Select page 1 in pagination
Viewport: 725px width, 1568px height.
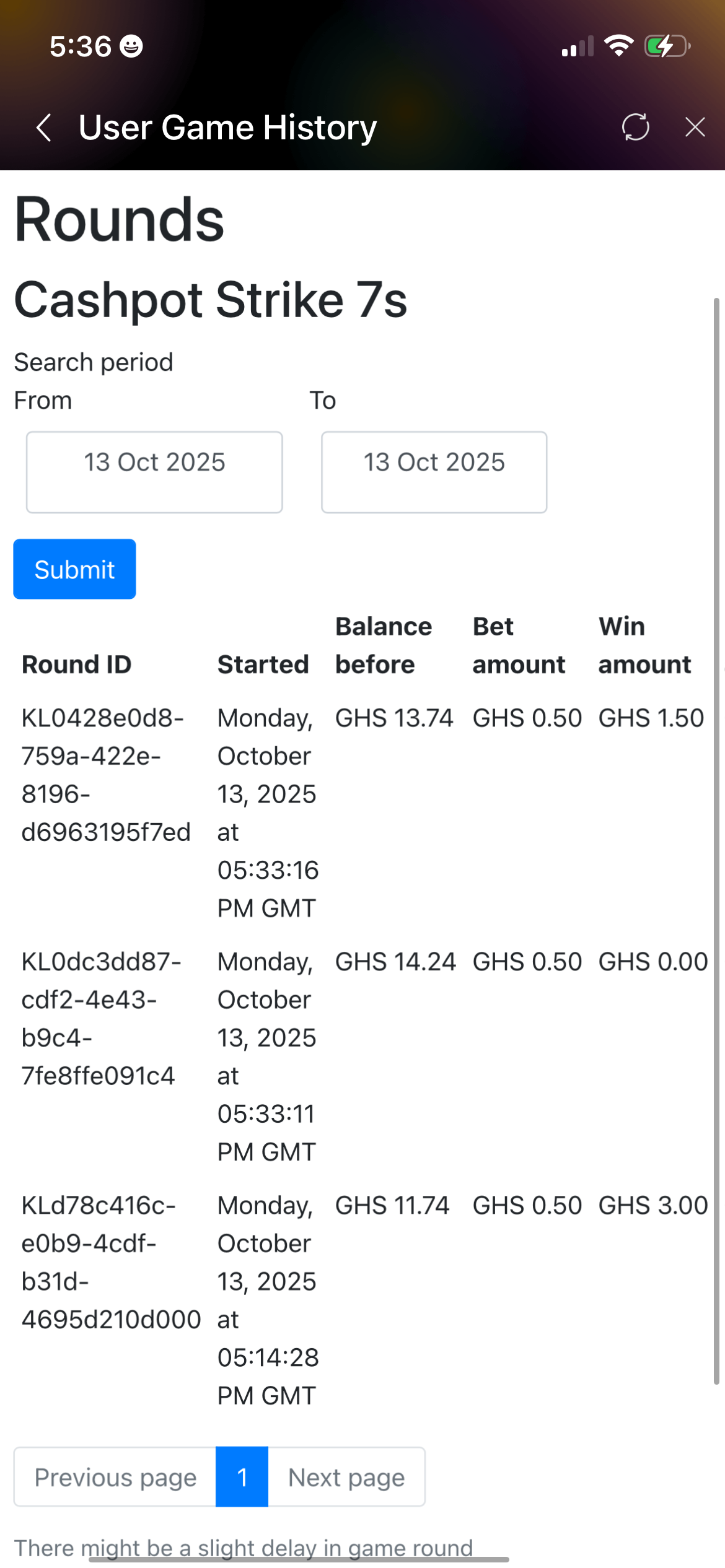(x=242, y=1477)
